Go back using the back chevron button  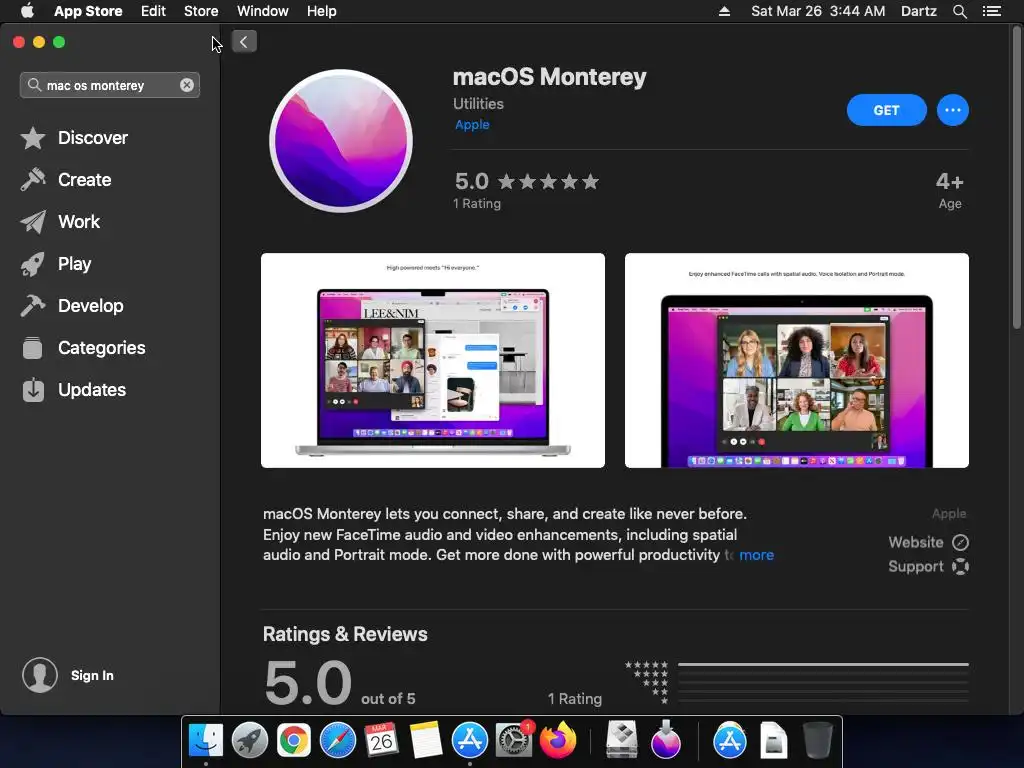click(x=244, y=42)
